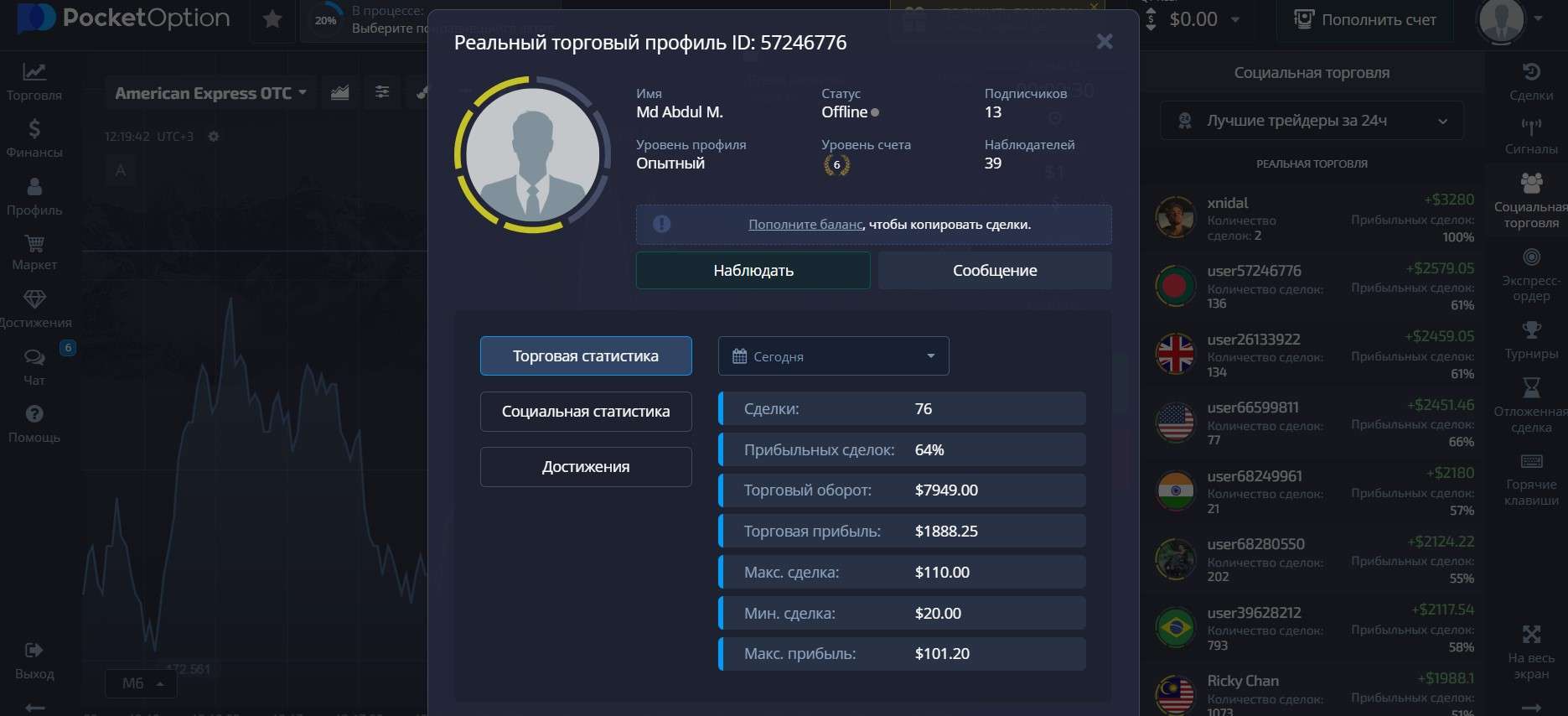Screen dimensions: 1568x716
Task: Select the Trading statistics tab
Action: [x=586, y=356]
